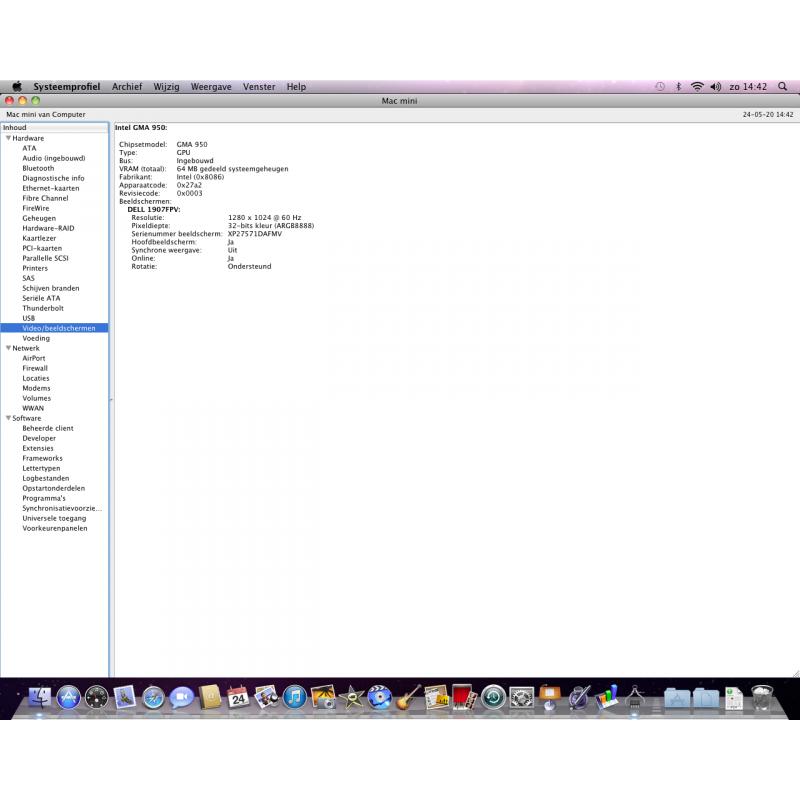The height and width of the screenshot is (800, 800).
Task: Select Firewall under Netwerk
Action: pyautogui.click(x=35, y=368)
